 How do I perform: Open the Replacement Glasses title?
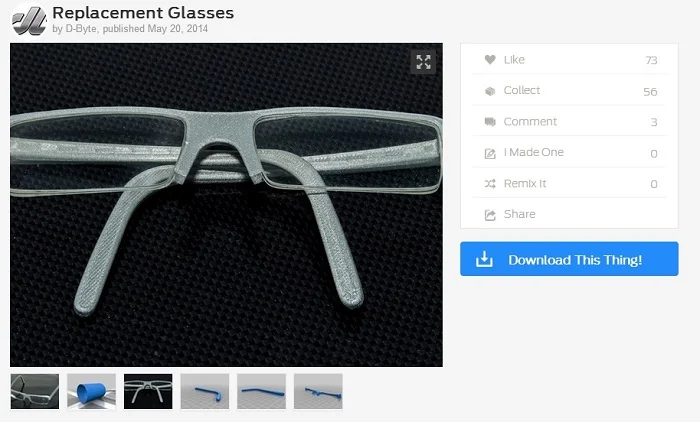click(x=143, y=13)
